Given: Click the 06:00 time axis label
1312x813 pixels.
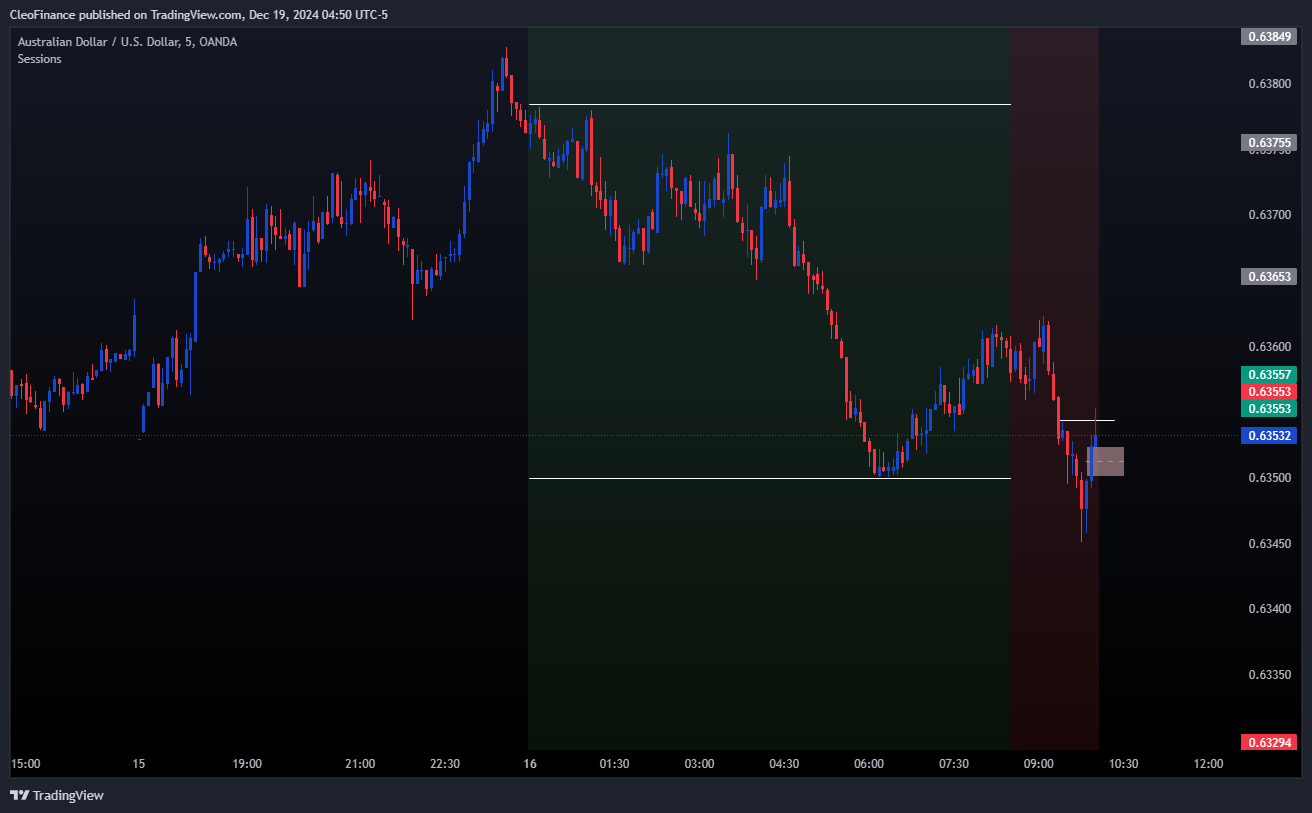Looking at the screenshot, I should [x=869, y=764].
